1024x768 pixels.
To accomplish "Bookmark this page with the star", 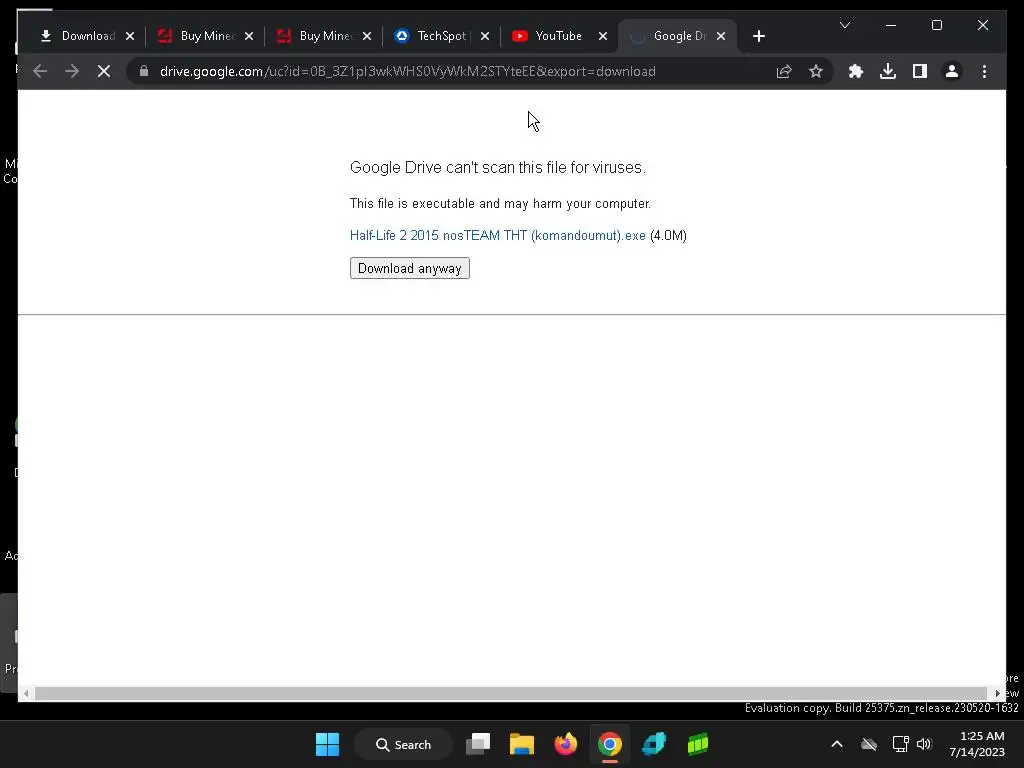I will (x=816, y=71).
